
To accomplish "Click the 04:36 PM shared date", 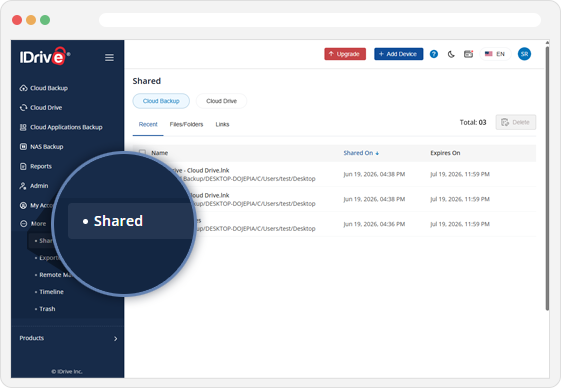I will (x=374, y=224).
